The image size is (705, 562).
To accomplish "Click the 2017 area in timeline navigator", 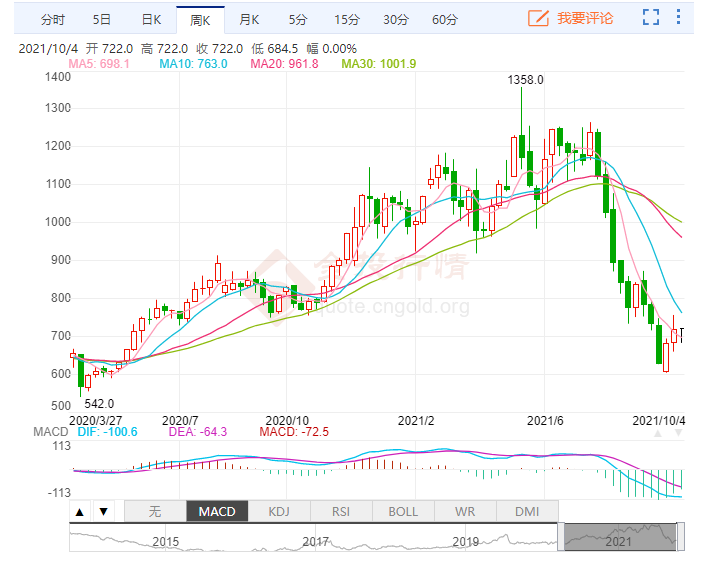I will point(316,542).
